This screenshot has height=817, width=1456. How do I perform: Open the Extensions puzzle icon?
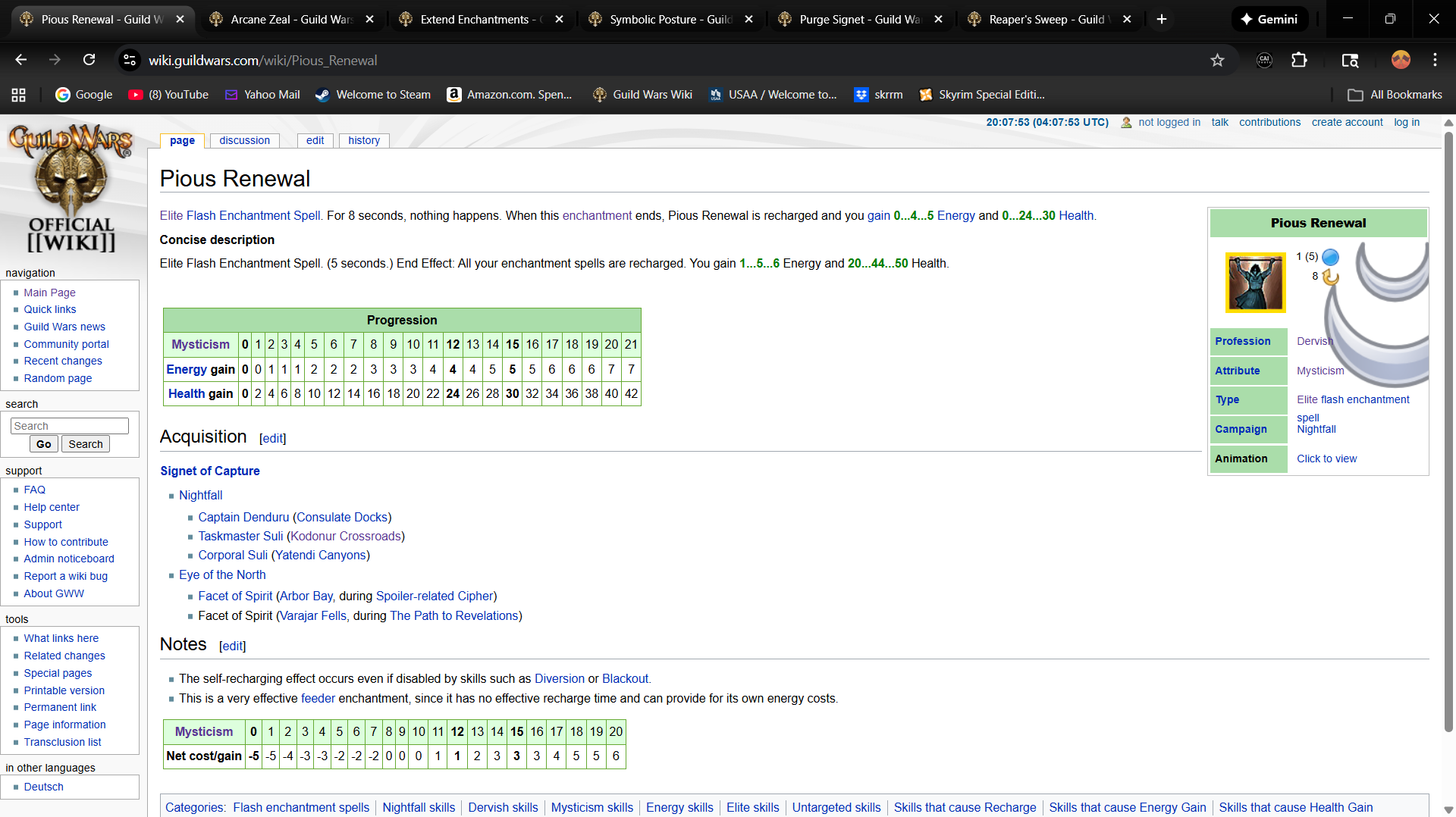[x=1299, y=60]
